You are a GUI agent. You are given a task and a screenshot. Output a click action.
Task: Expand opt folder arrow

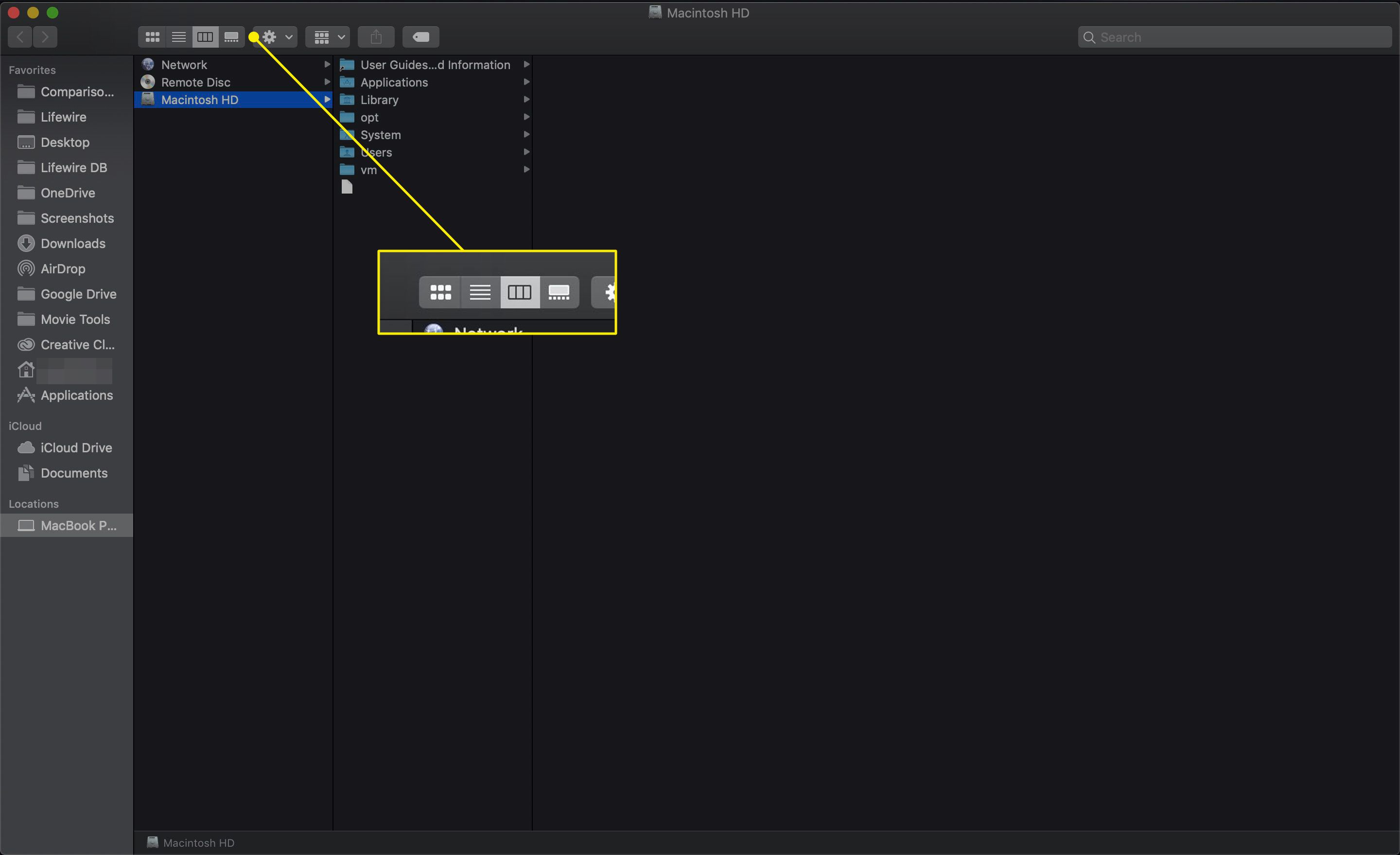pos(526,117)
